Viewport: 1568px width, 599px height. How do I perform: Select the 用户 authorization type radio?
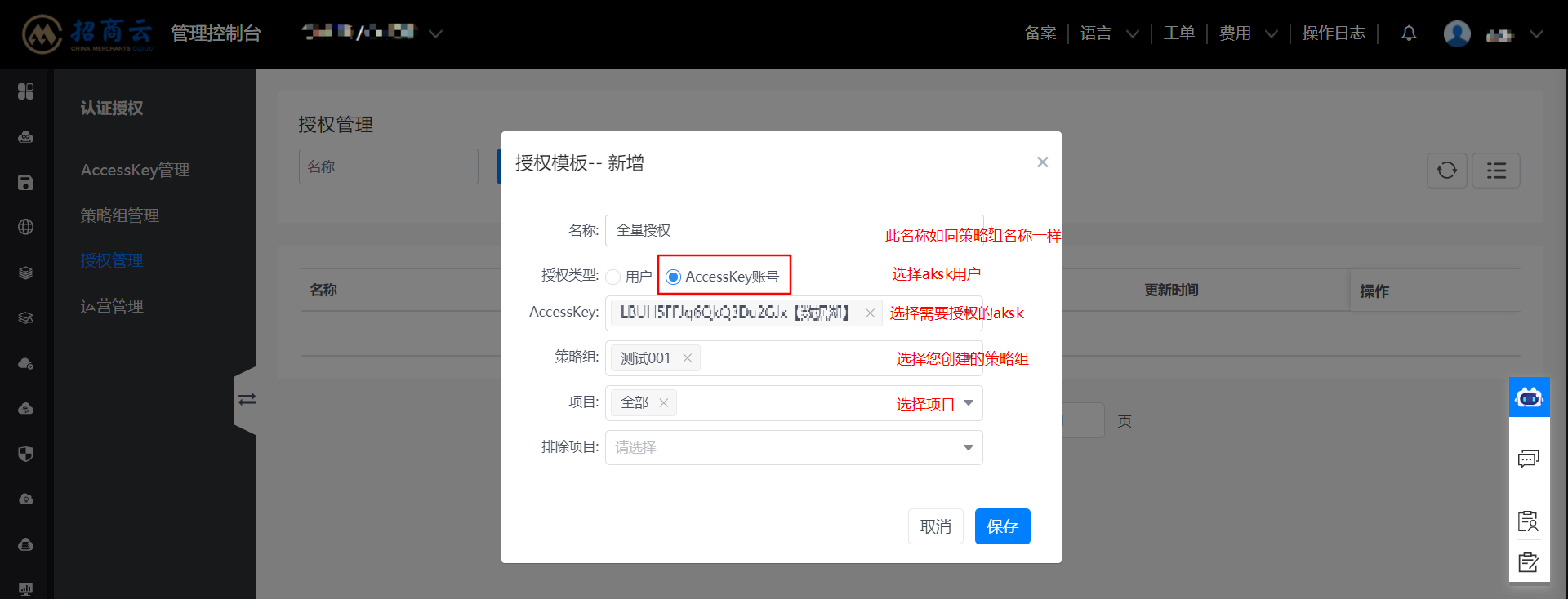(613, 277)
